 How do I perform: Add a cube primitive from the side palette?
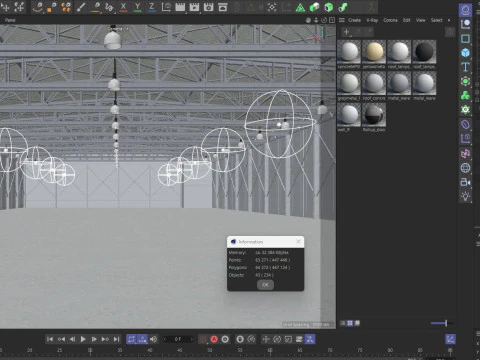click(x=465, y=53)
